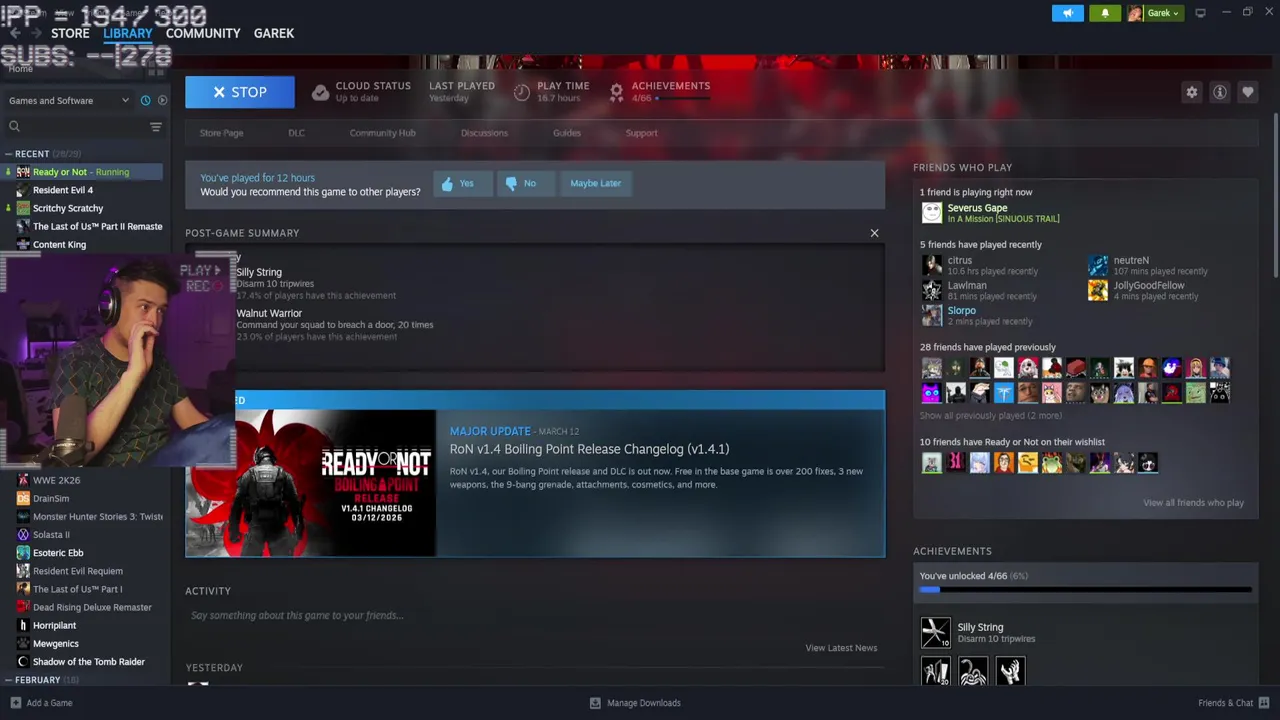
Task: Open the LIBRARY tab
Action: (x=127, y=33)
